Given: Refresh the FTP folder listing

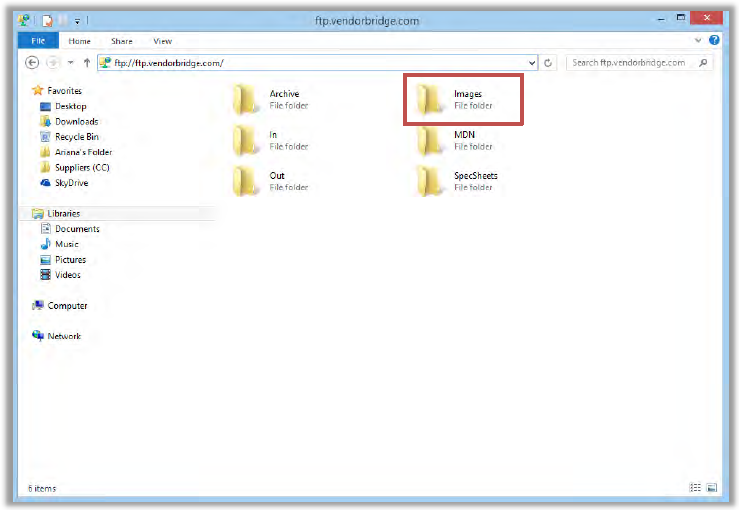Looking at the screenshot, I should tap(548, 63).
